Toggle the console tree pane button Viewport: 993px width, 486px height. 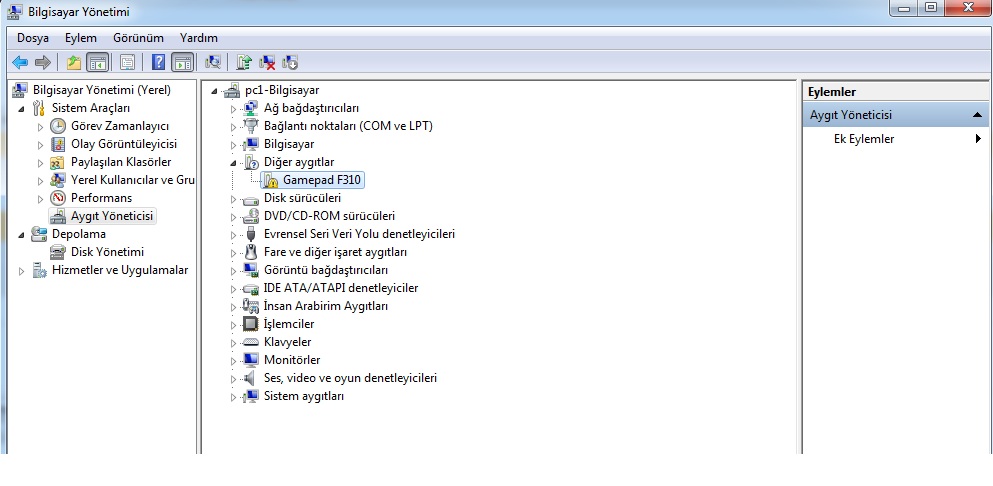(x=98, y=62)
